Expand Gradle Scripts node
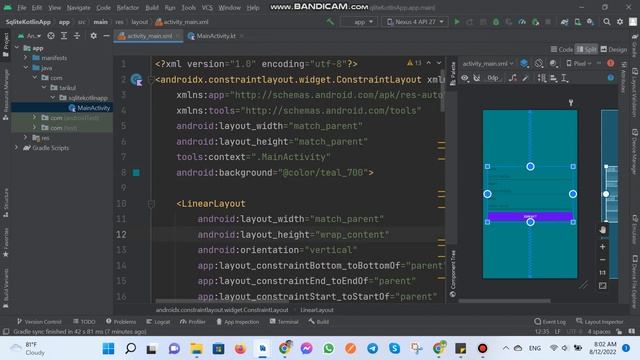Viewport: 640px width, 360px height. point(16,148)
